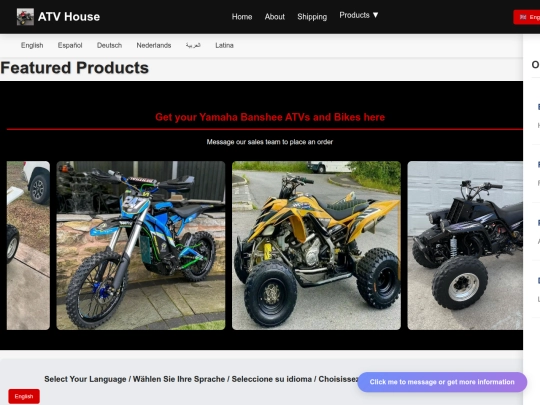The width and height of the screenshot is (540, 405).
Task: Click 'Get your Yamaha Banshee ATVs' headline
Action: pos(270,117)
